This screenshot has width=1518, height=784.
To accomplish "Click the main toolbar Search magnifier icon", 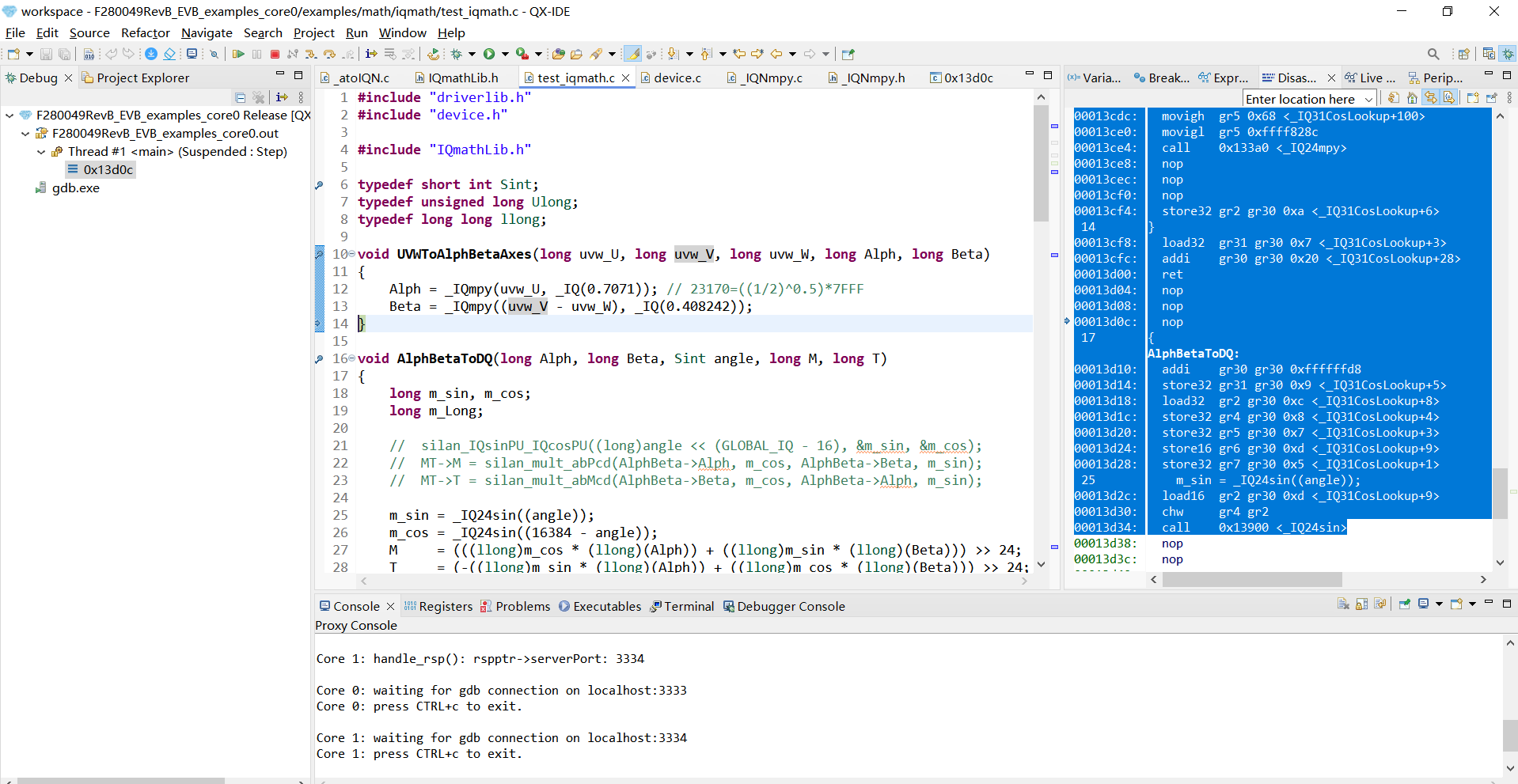I will point(1433,54).
